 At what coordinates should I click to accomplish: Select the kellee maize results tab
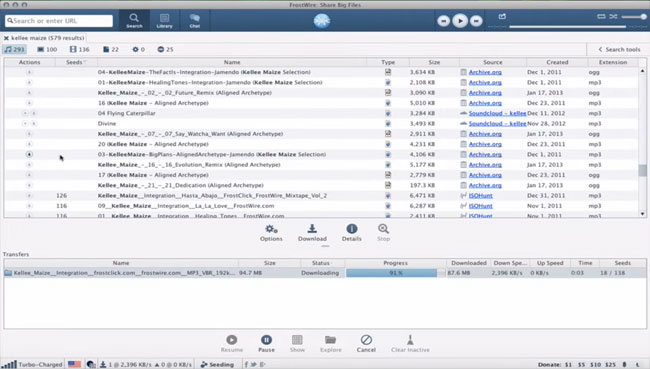pyautogui.click(x=47, y=38)
